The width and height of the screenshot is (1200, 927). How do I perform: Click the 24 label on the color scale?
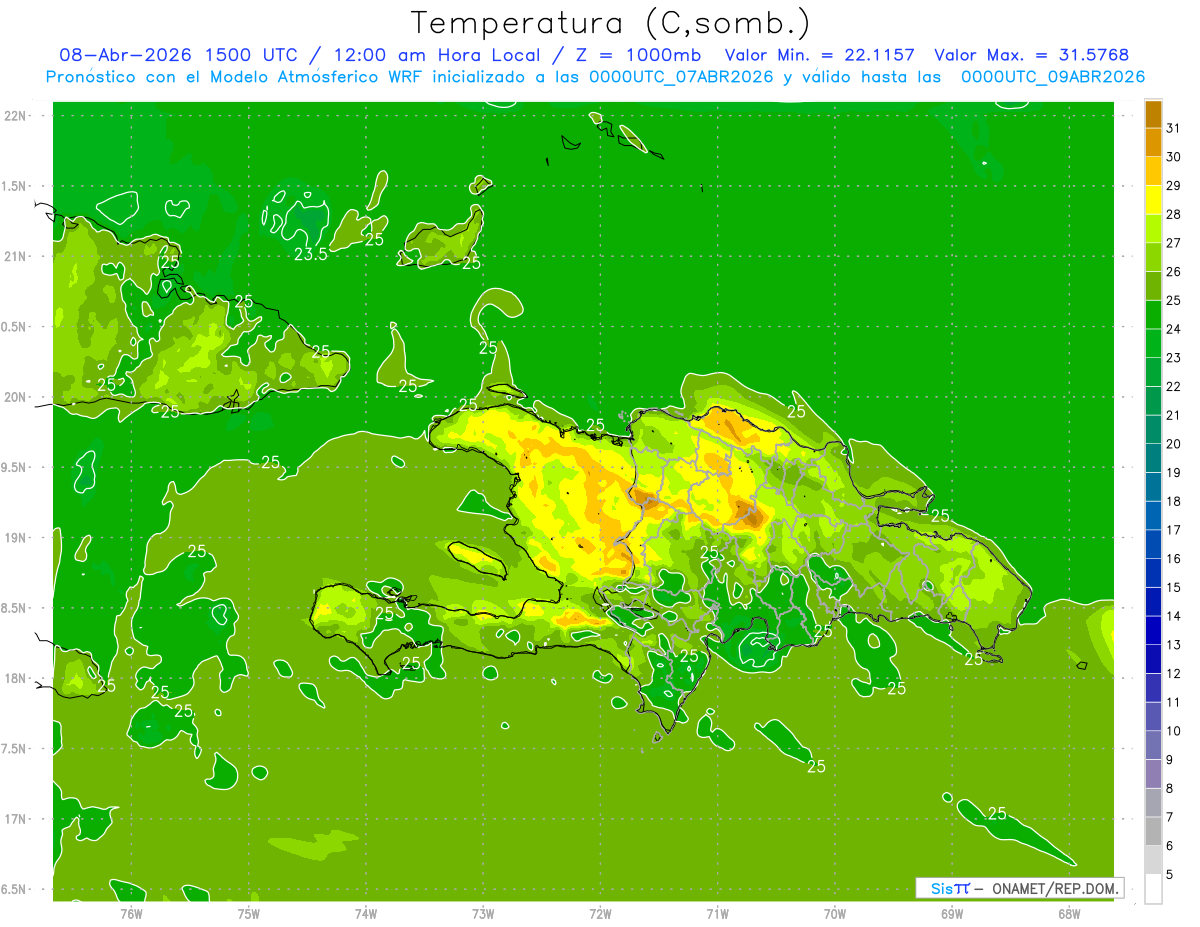1174,329
